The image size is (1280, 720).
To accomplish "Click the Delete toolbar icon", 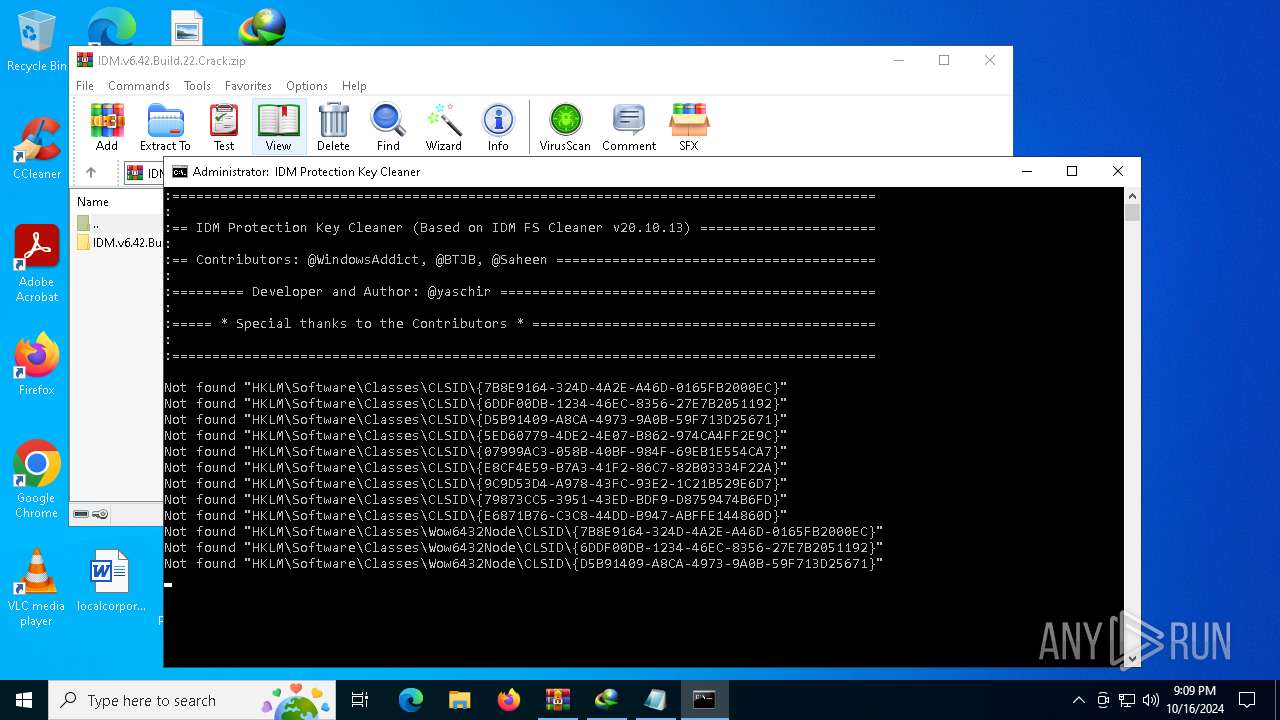I will point(333,127).
